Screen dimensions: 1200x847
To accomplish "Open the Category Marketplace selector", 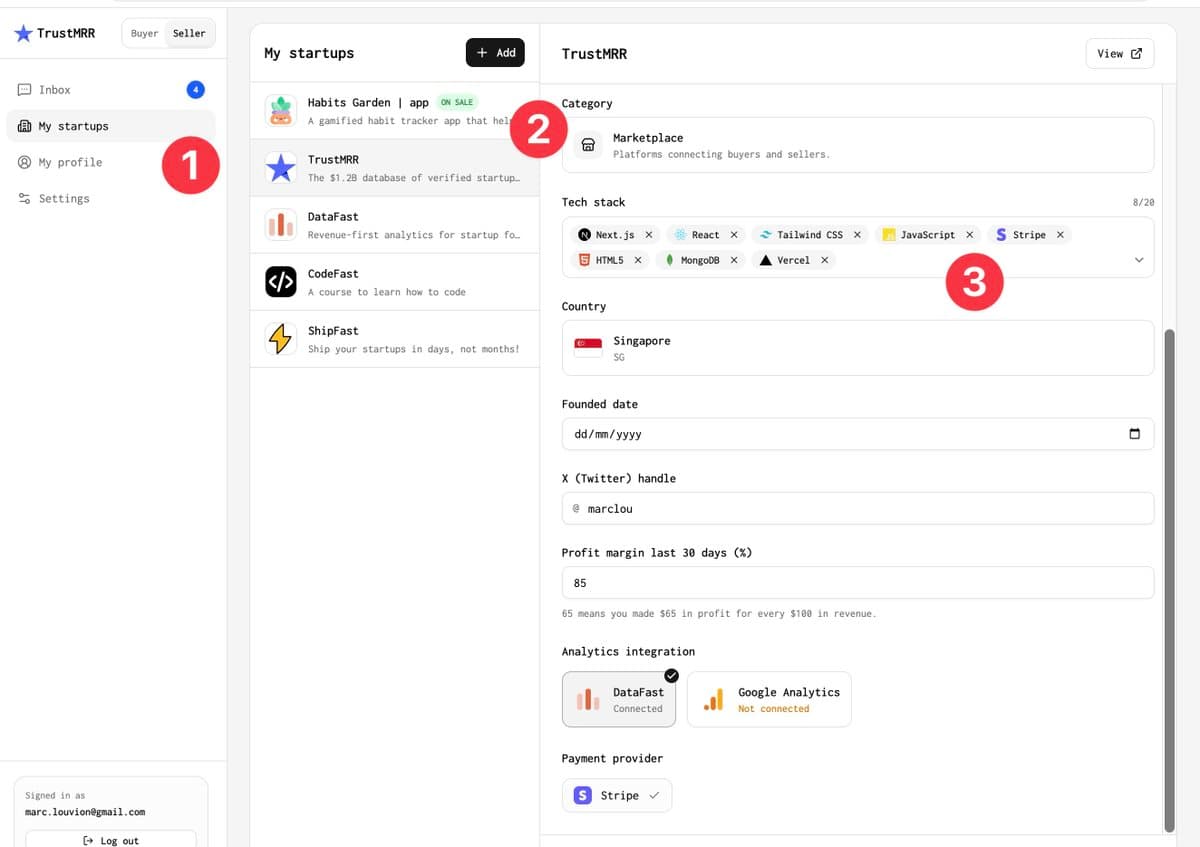I will [x=858, y=145].
